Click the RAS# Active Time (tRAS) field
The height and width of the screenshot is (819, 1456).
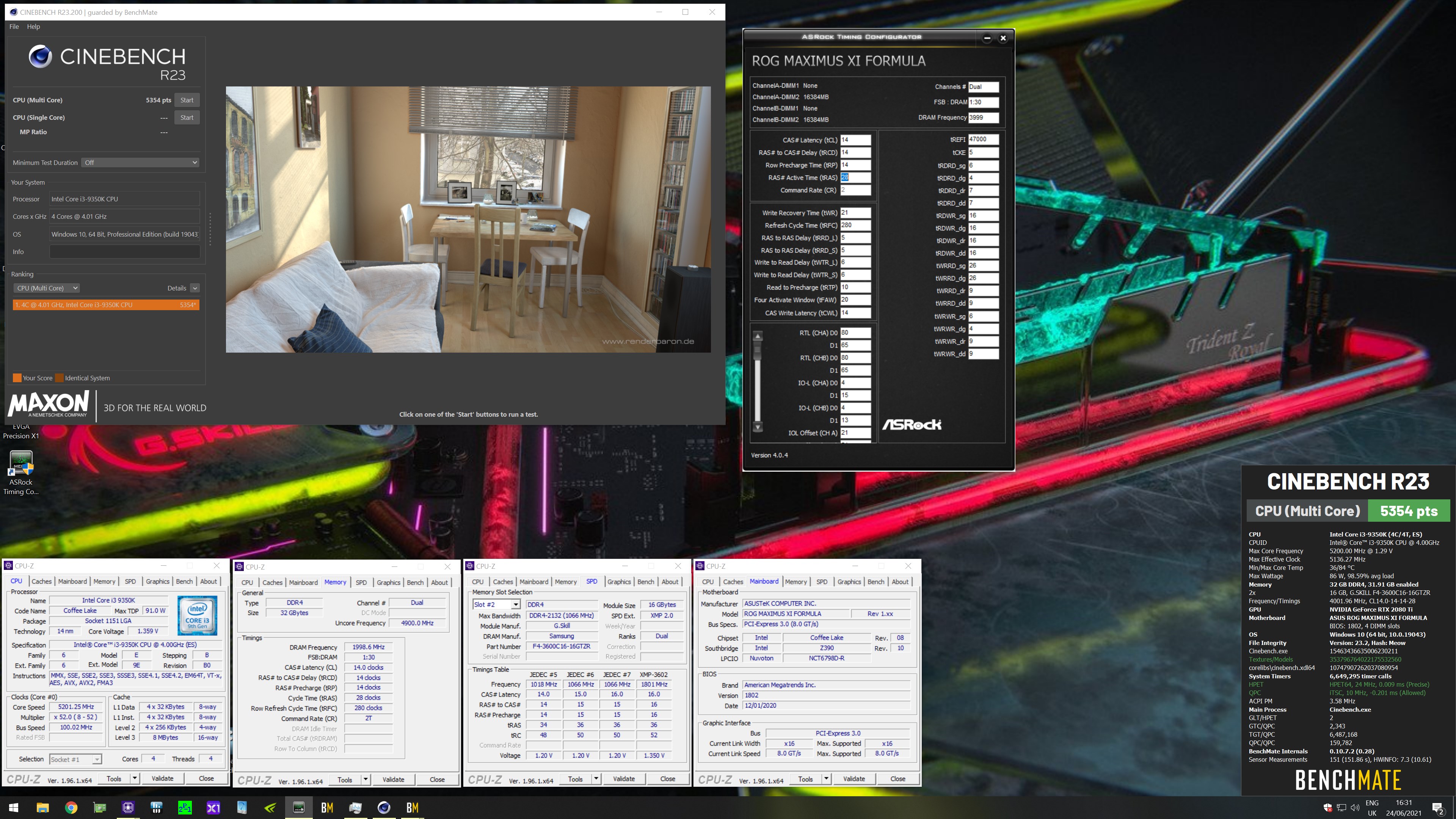(855, 177)
